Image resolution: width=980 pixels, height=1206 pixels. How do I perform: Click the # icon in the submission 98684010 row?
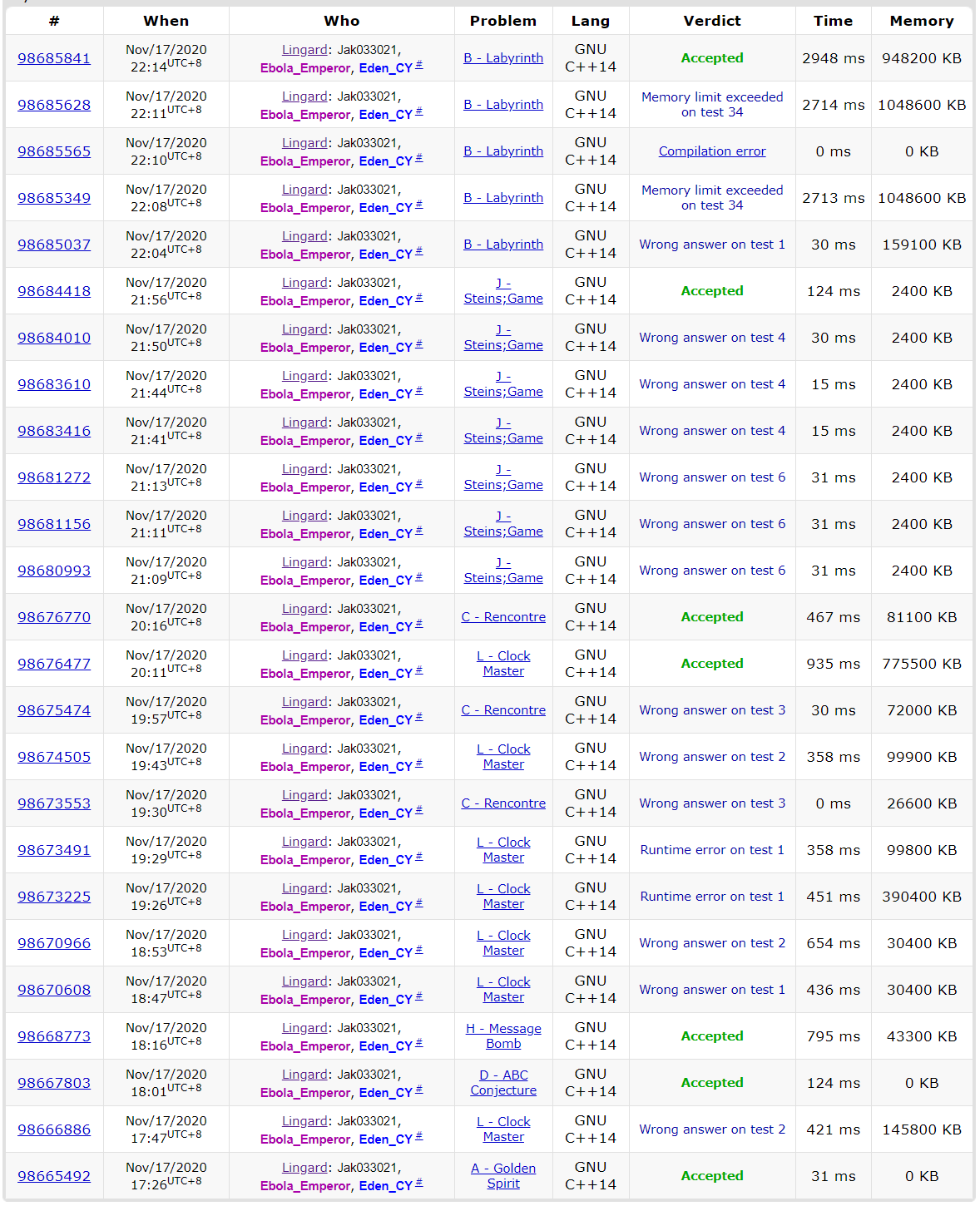[x=419, y=344]
